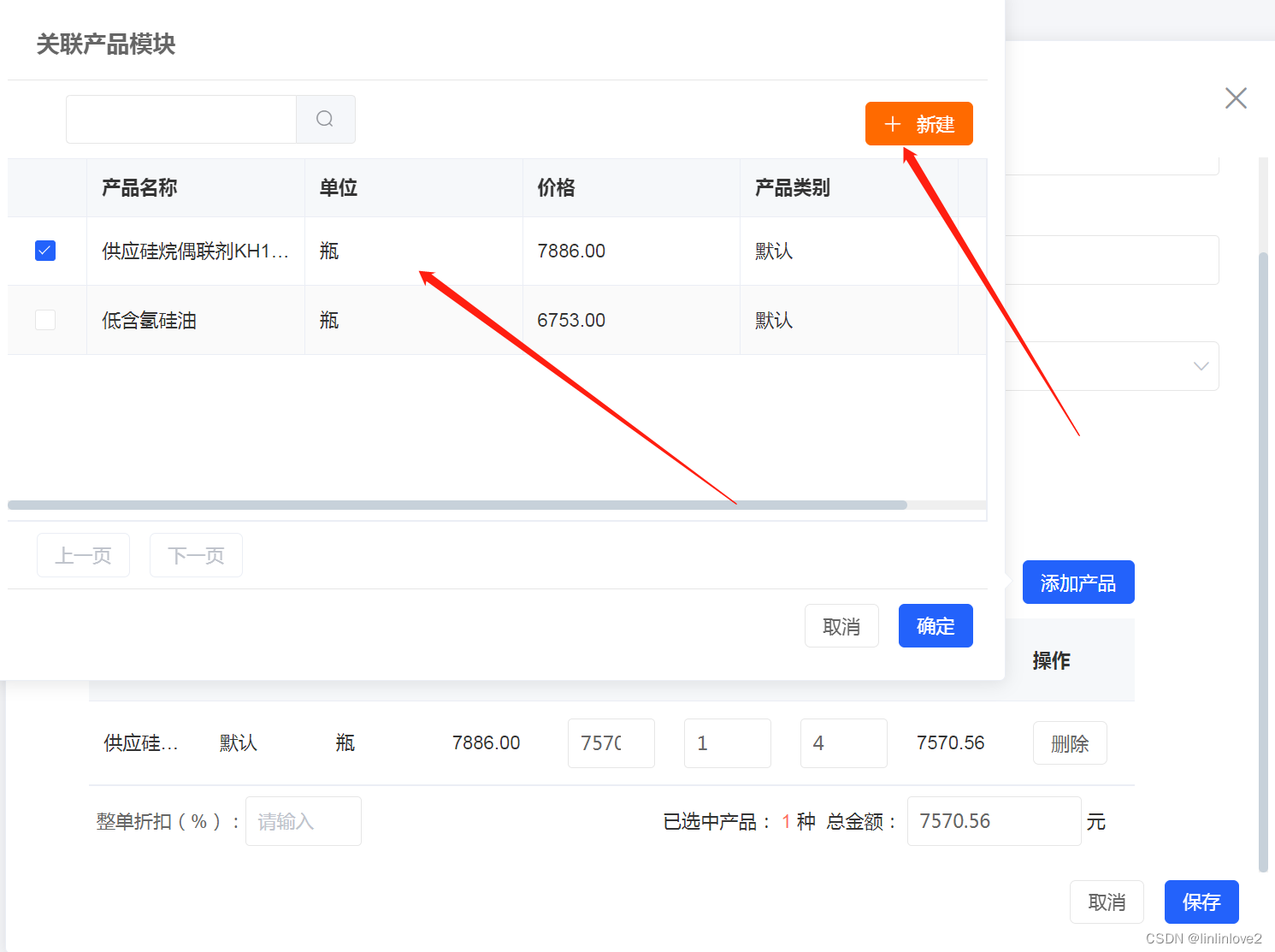The image size is (1275, 952).
Task: Click the 产品名称 column header
Action: [x=196, y=187]
